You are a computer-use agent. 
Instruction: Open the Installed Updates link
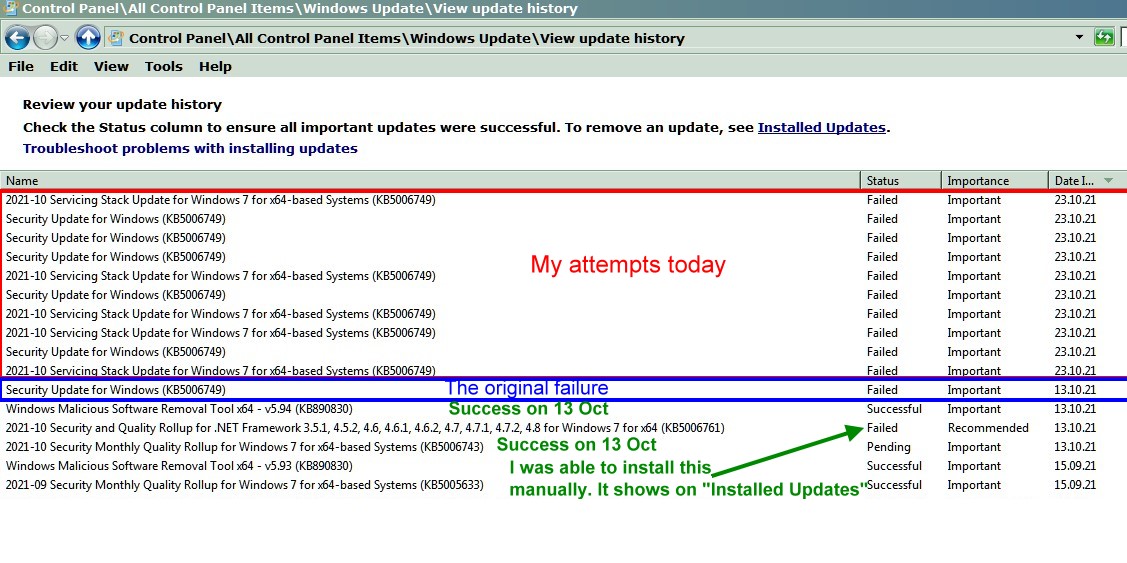[822, 127]
